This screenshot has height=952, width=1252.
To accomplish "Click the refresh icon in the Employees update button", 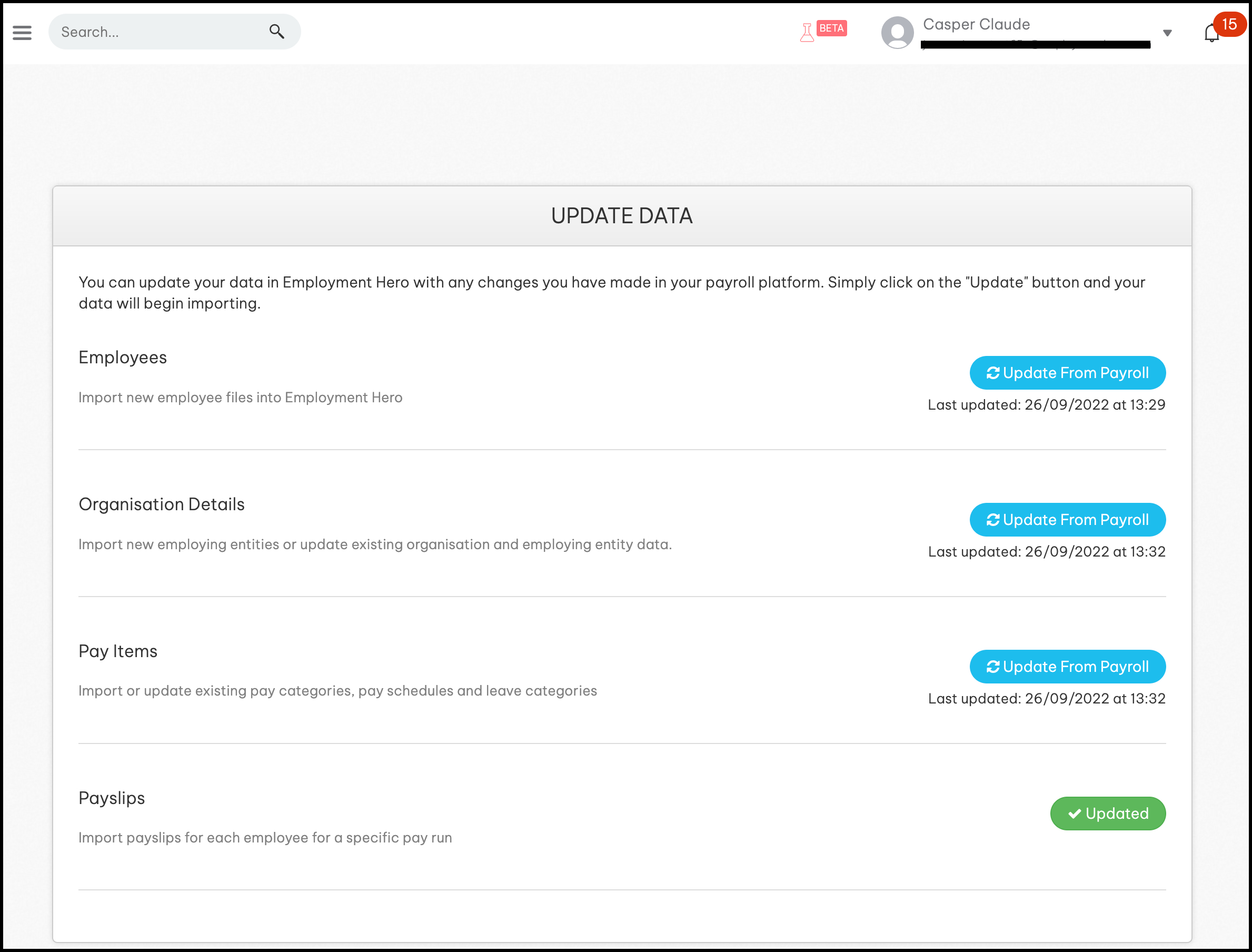I will click(x=992, y=373).
